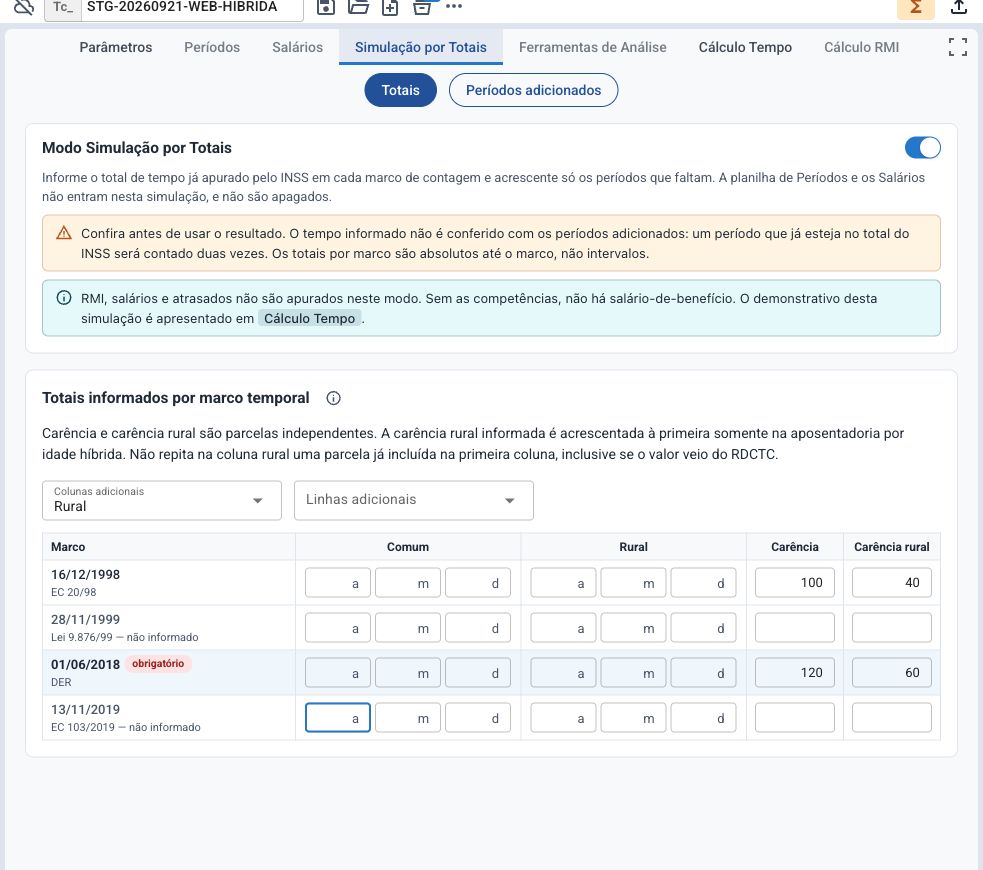
Task: Click the calculation name field STG-20260921-WEB-HIBRIDA
Action: click(x=192, y=7)
